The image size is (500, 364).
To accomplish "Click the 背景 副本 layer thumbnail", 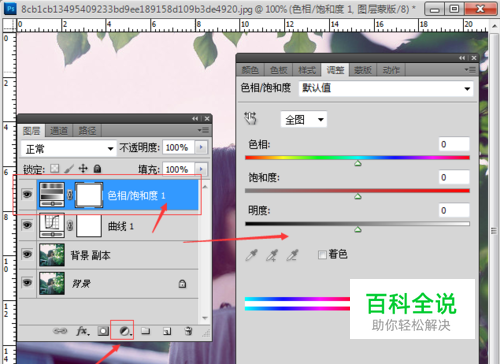I will tap(52, 255).
